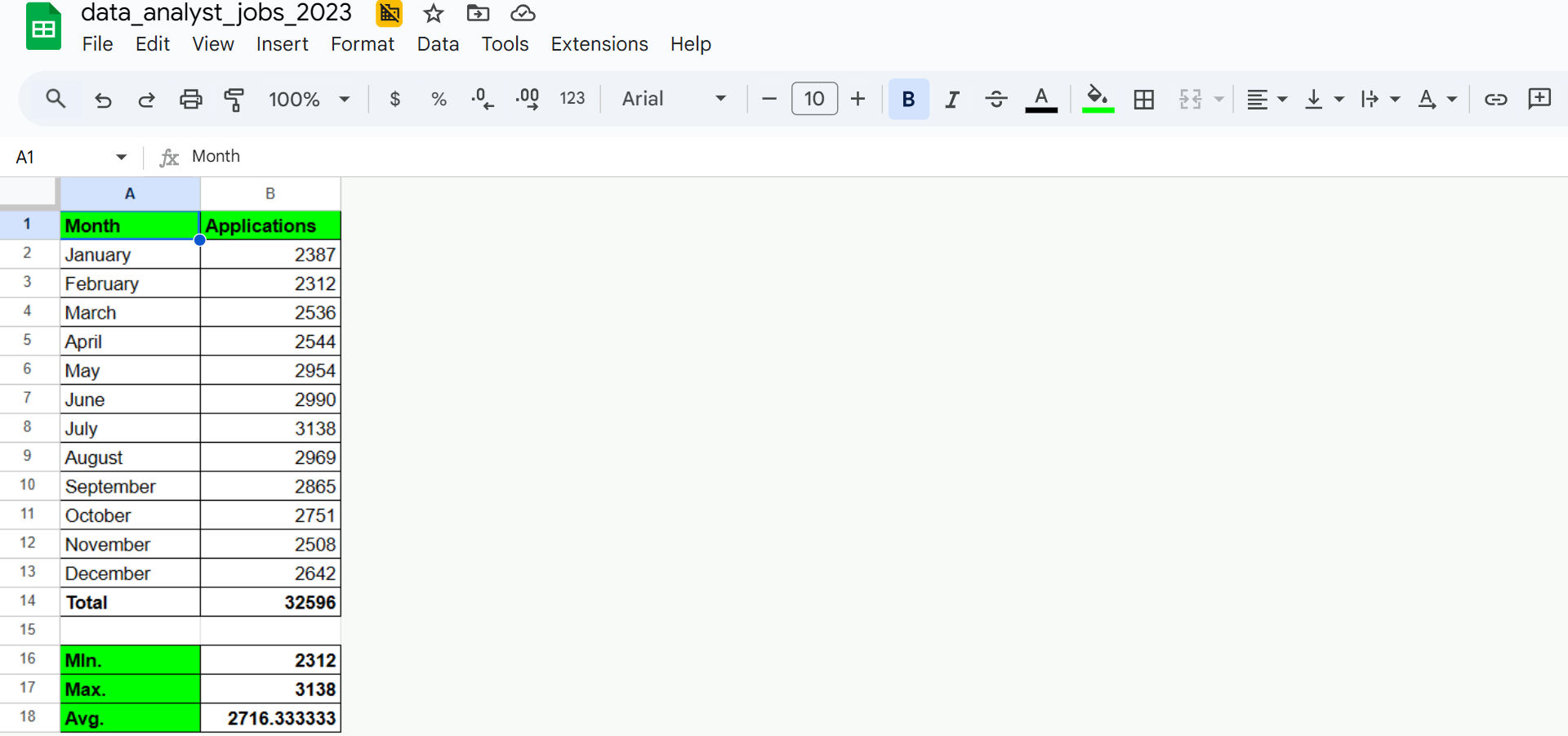Viewport: 1568px width, 736px height.
Task: Select row 15 header
Action: pos(28,630)
